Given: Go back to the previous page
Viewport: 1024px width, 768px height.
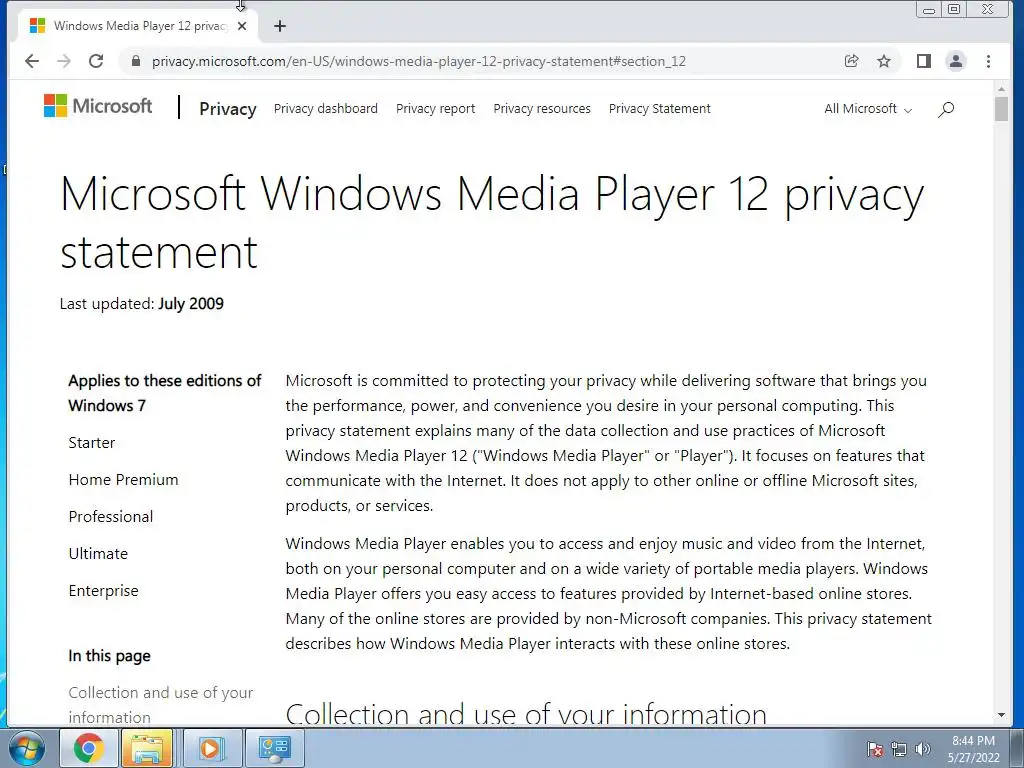Looking at the screenshot, I should [31, 61].
